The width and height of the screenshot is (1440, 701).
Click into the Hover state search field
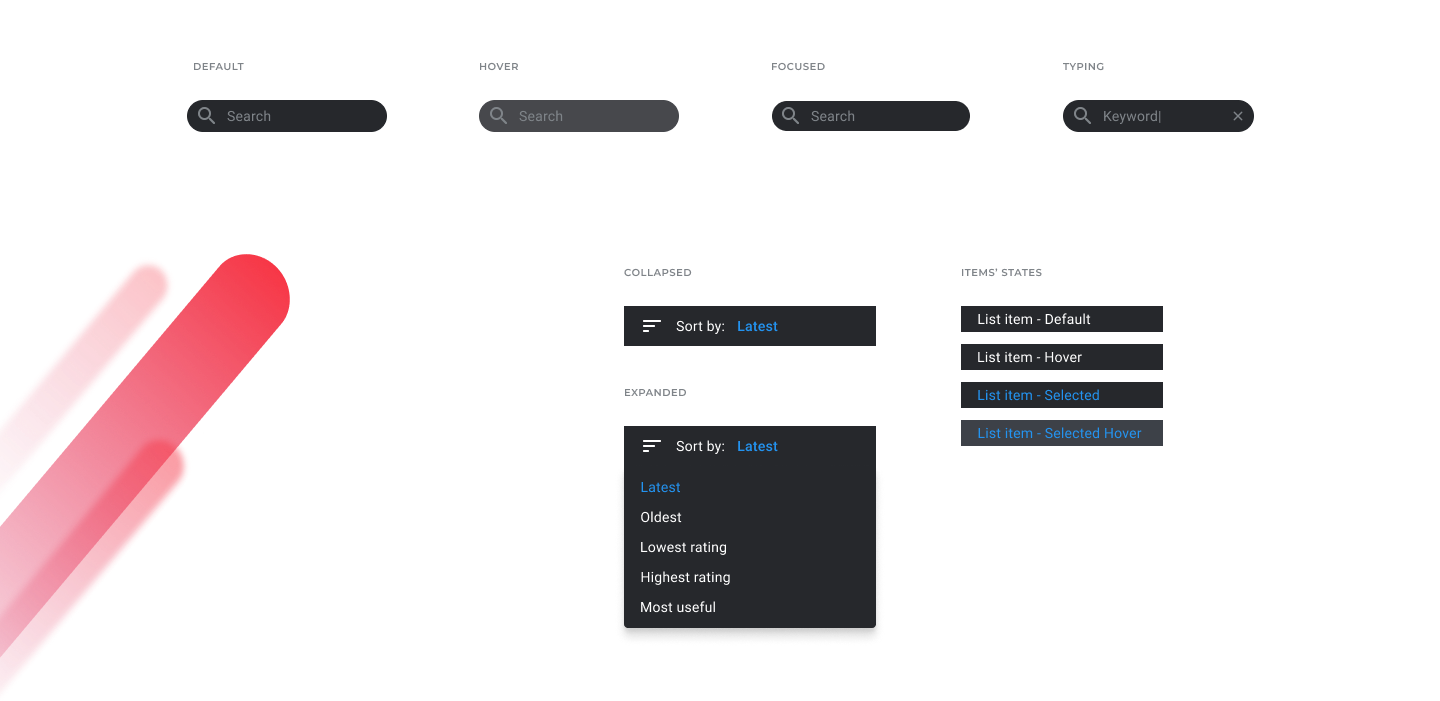coord(579,116)
